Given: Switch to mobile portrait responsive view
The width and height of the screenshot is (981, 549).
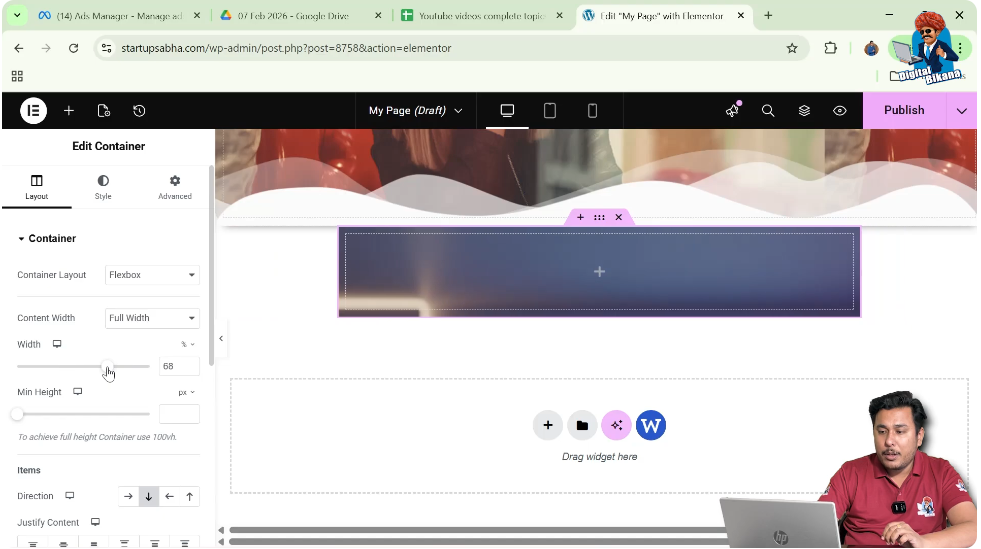Looking at the screenshot, I should click(592, 111).
